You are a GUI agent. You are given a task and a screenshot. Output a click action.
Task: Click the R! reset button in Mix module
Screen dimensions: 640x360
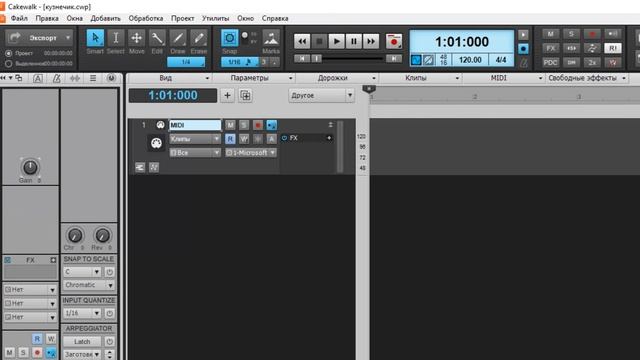[x=613, y=48]
